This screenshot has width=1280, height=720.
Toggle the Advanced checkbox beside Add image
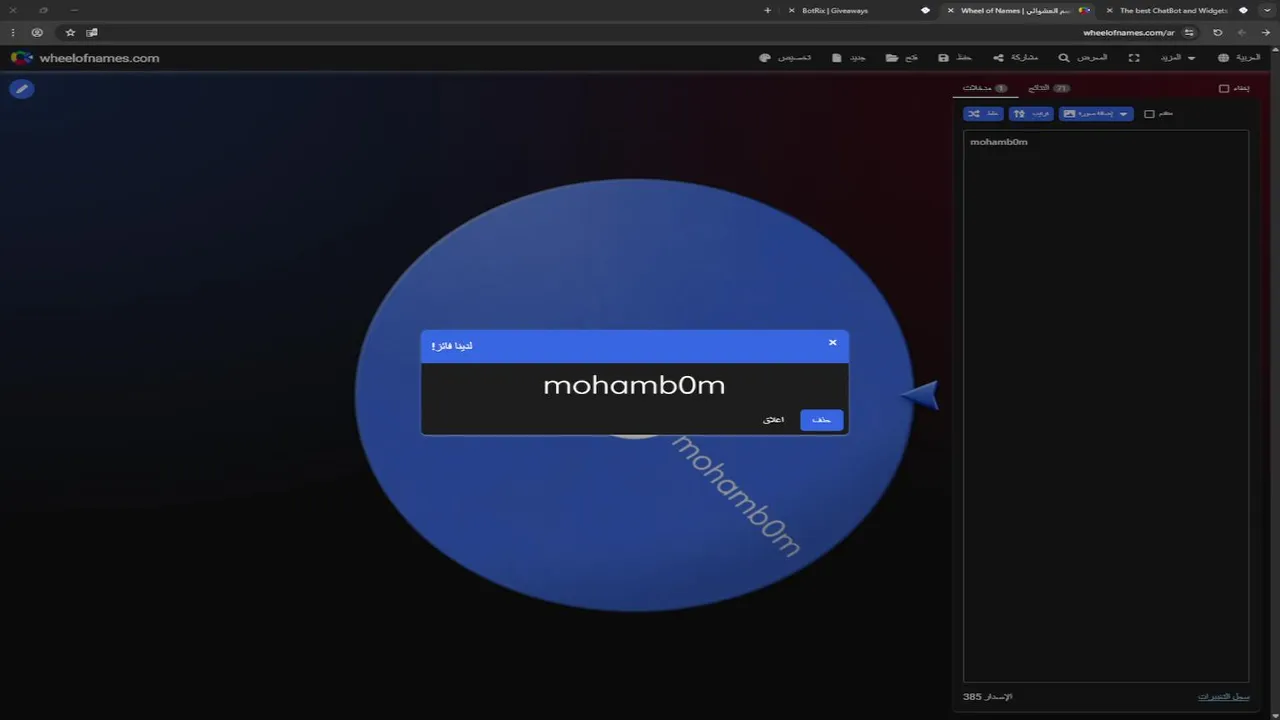[1149, 114]
